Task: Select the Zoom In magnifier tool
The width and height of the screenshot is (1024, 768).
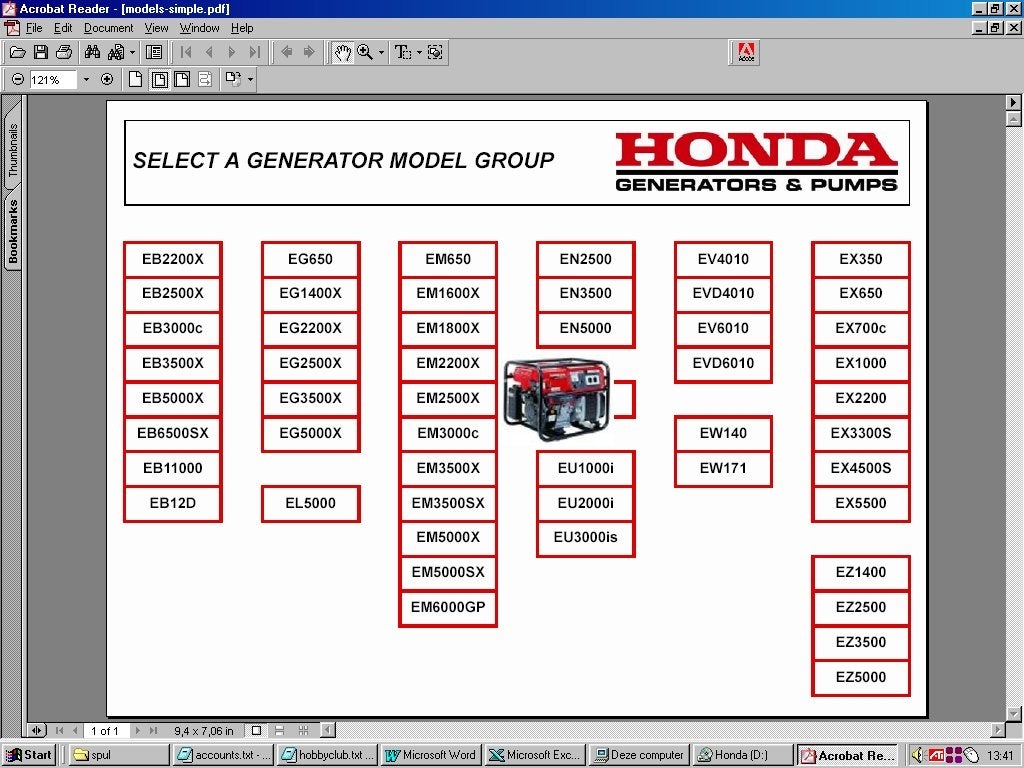Action: point(365,52)
